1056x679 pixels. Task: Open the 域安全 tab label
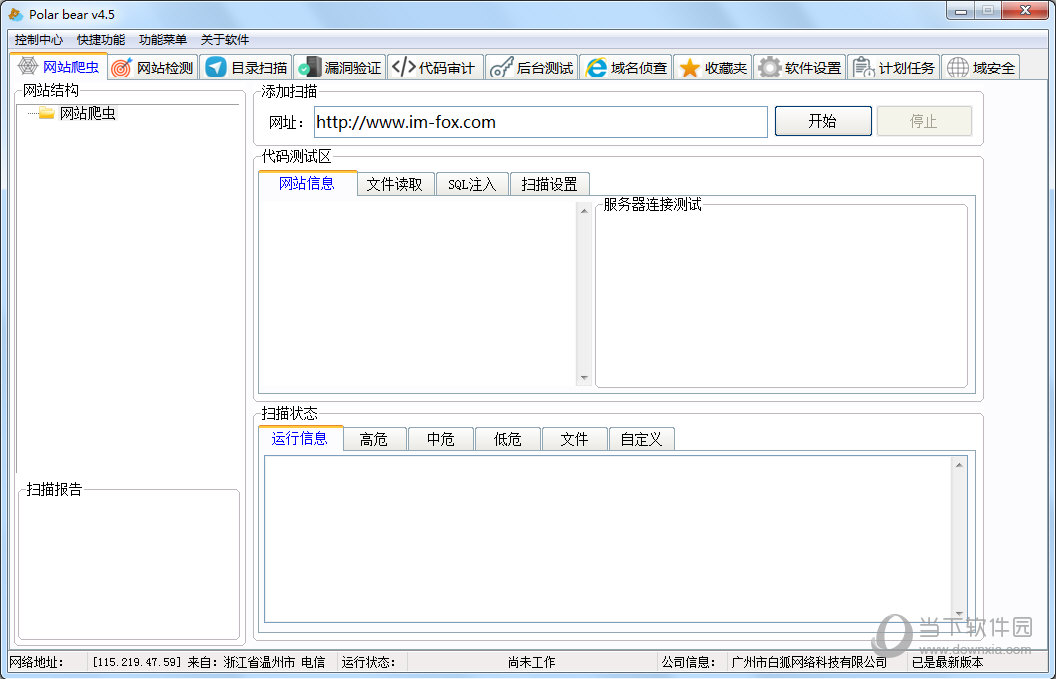point(994,68)
